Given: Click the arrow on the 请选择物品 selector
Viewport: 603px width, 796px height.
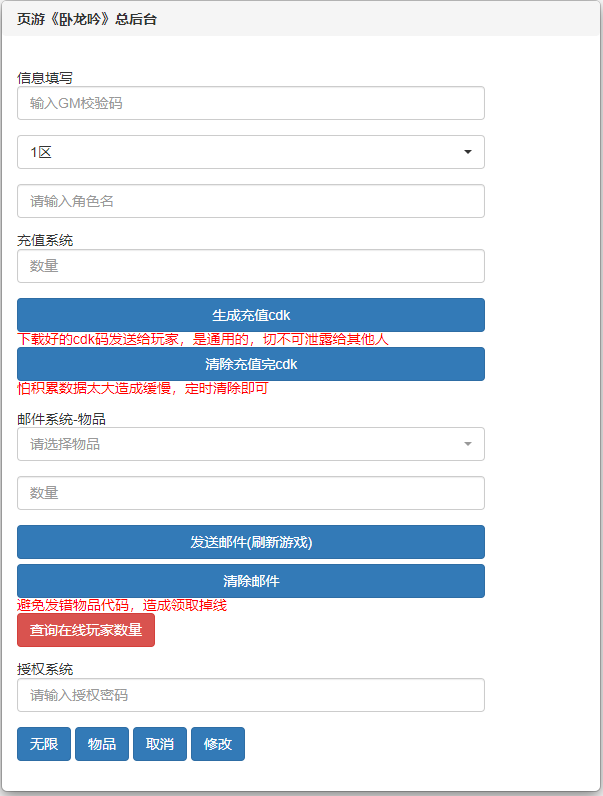Looking at the screenshot, I should (467, 444).
